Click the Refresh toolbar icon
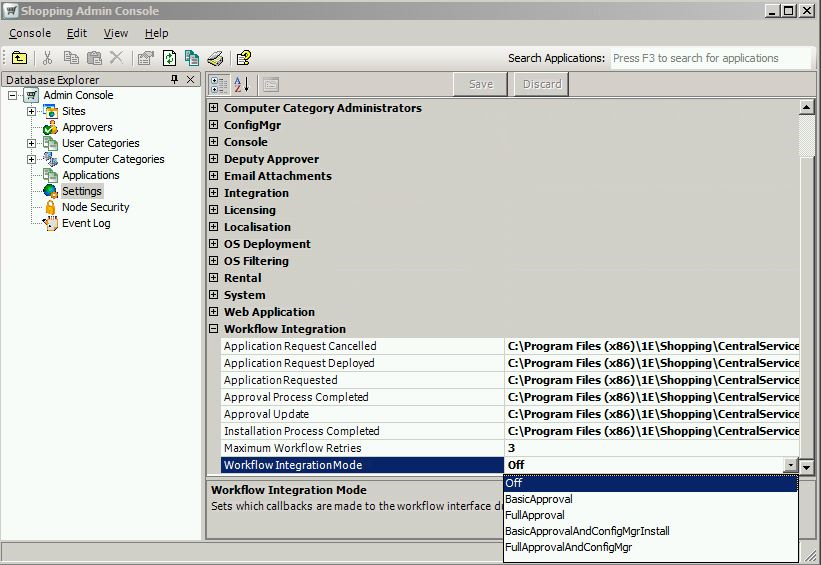The width and height of the screenshot is (821, 565). point(170,58)
